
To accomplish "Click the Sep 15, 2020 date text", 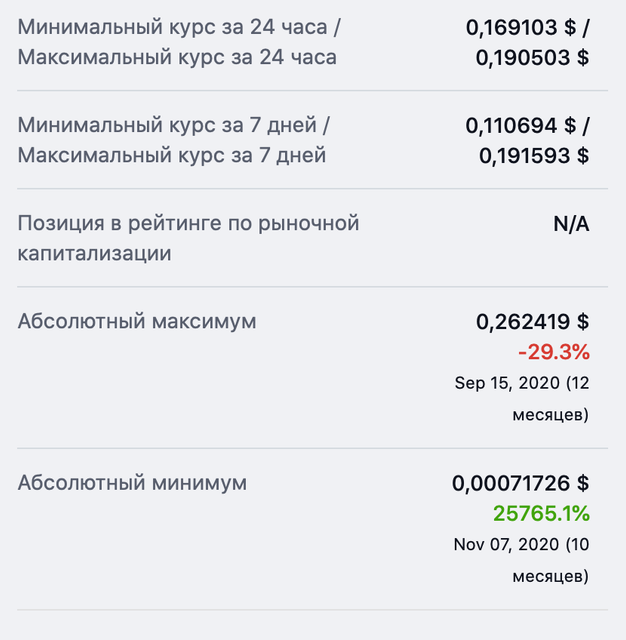I will pyautogui.click(x=507, y=383).
